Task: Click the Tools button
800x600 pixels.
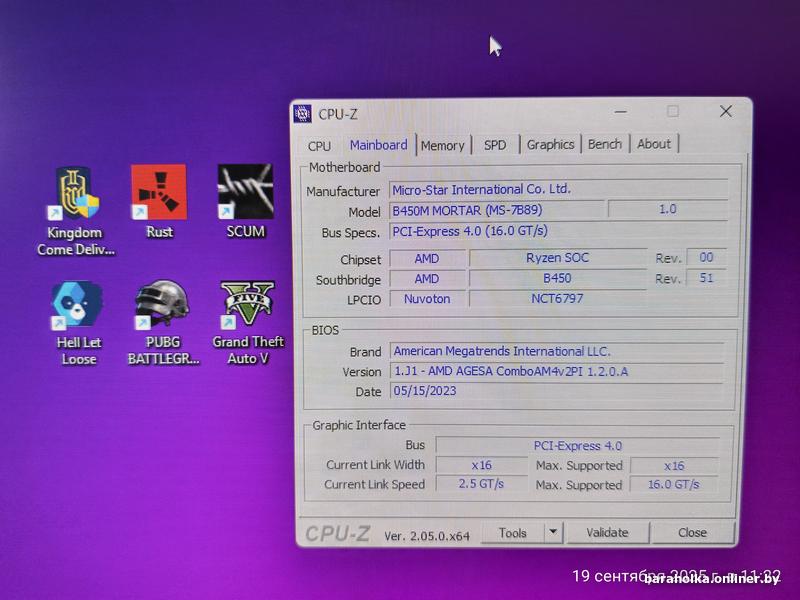Action: [x=512, y=533]
